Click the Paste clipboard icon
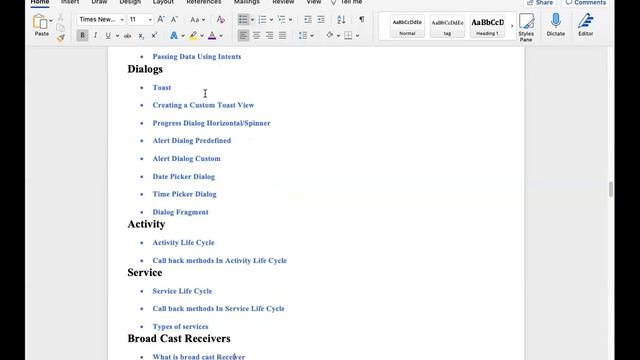The height and width of the screenshot is (360, 640). [x=40, y=21]
